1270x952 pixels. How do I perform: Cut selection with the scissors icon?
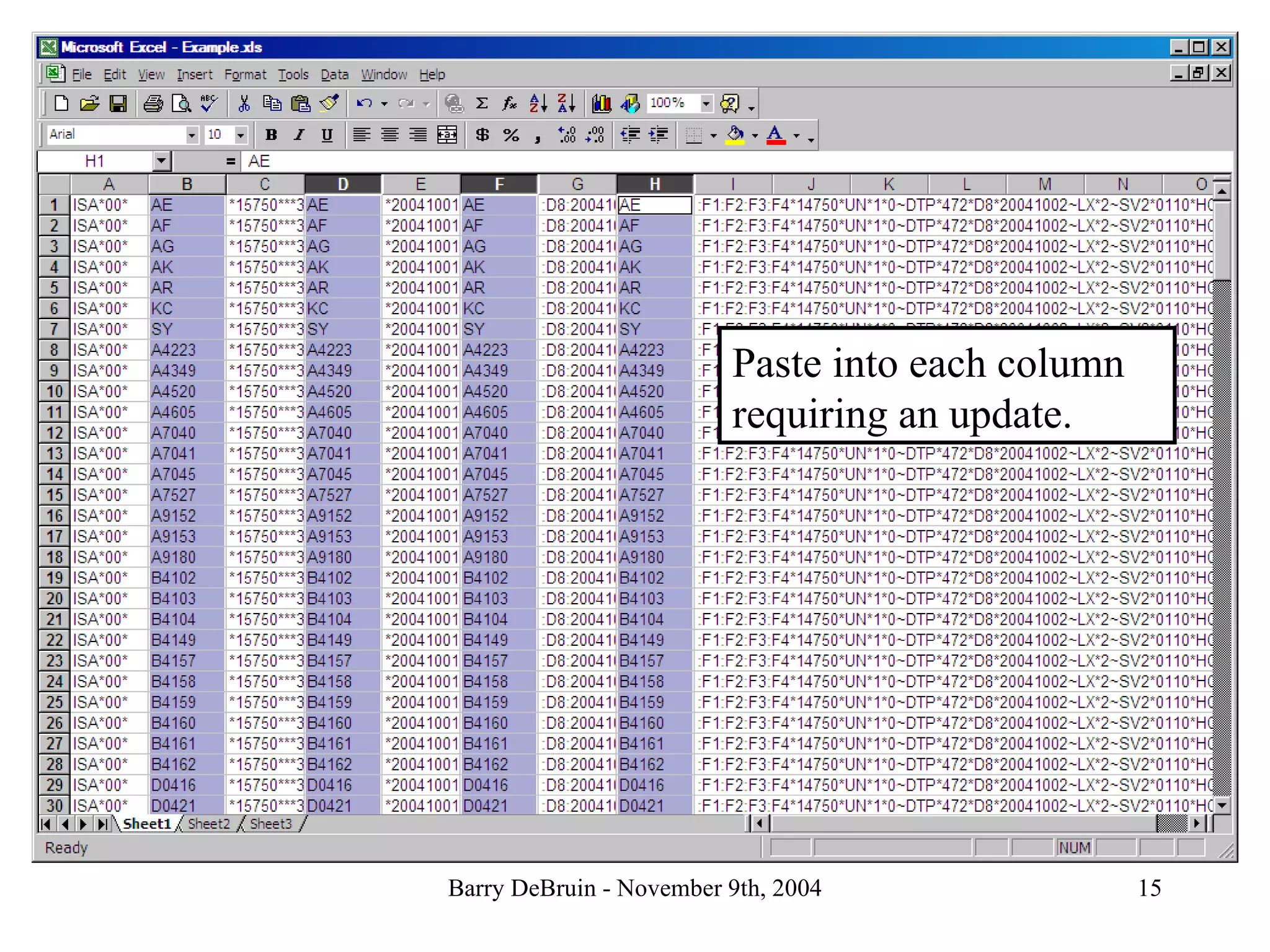coord(244,104)
